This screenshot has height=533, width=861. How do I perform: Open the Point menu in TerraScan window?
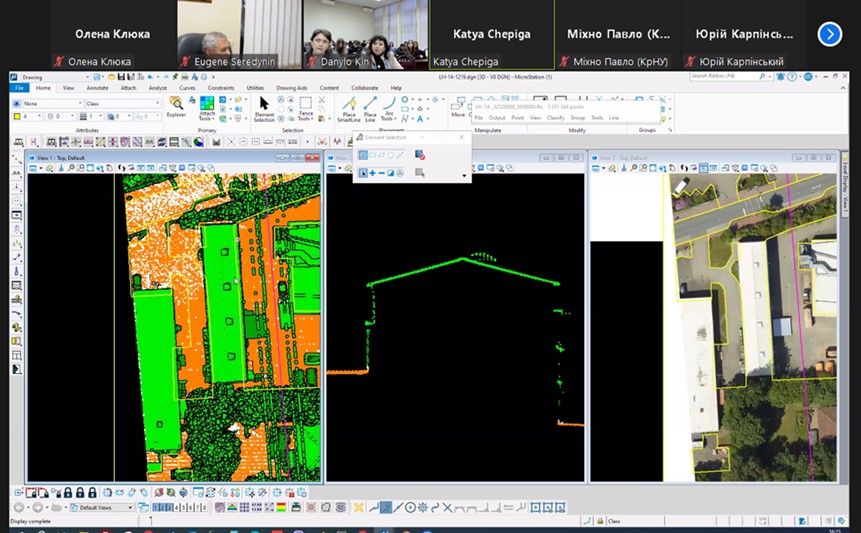tap(517, 117)
